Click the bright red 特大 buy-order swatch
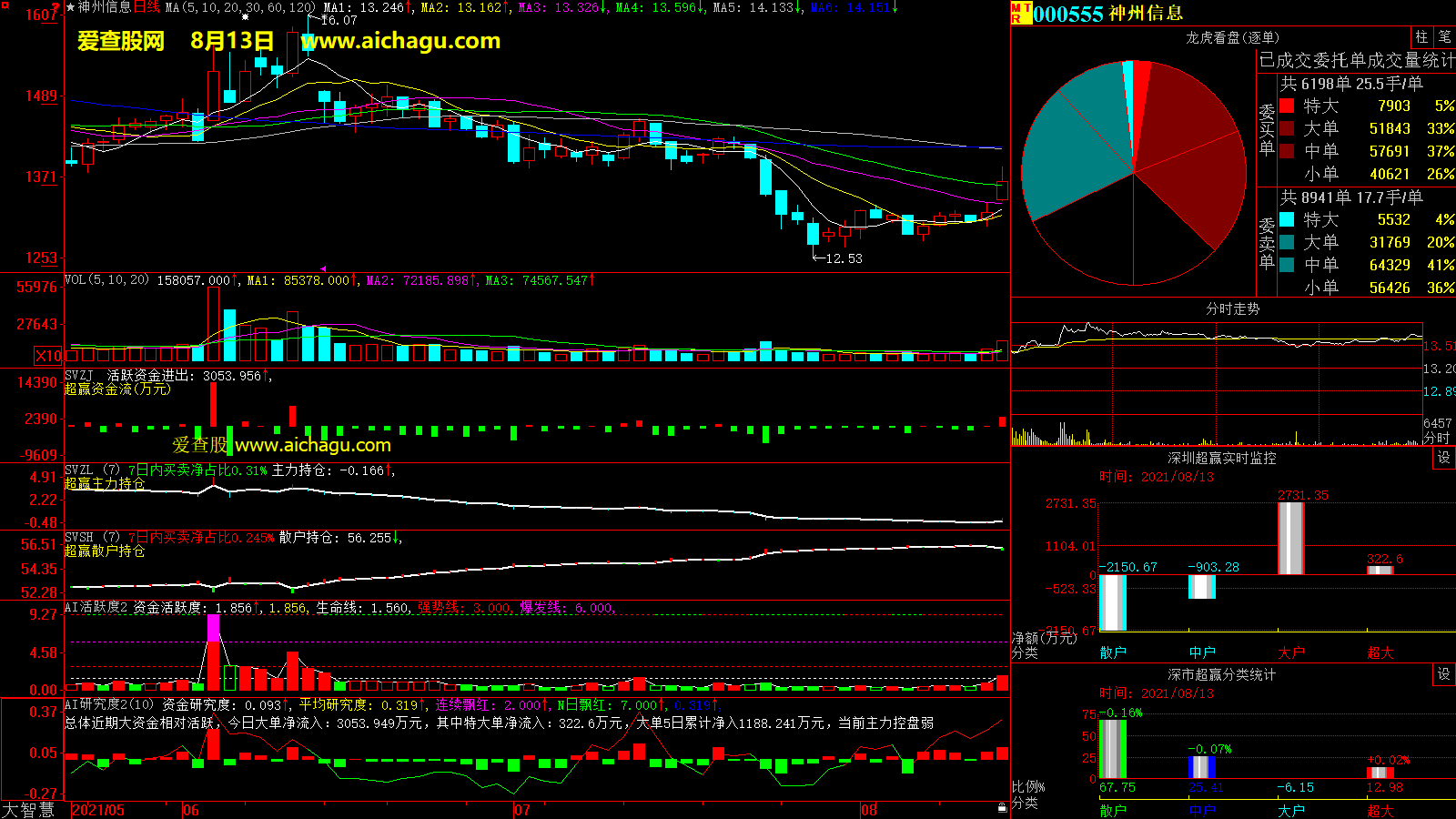The width and height of the screenshot is (1456, 819). tap(1287, 106)
